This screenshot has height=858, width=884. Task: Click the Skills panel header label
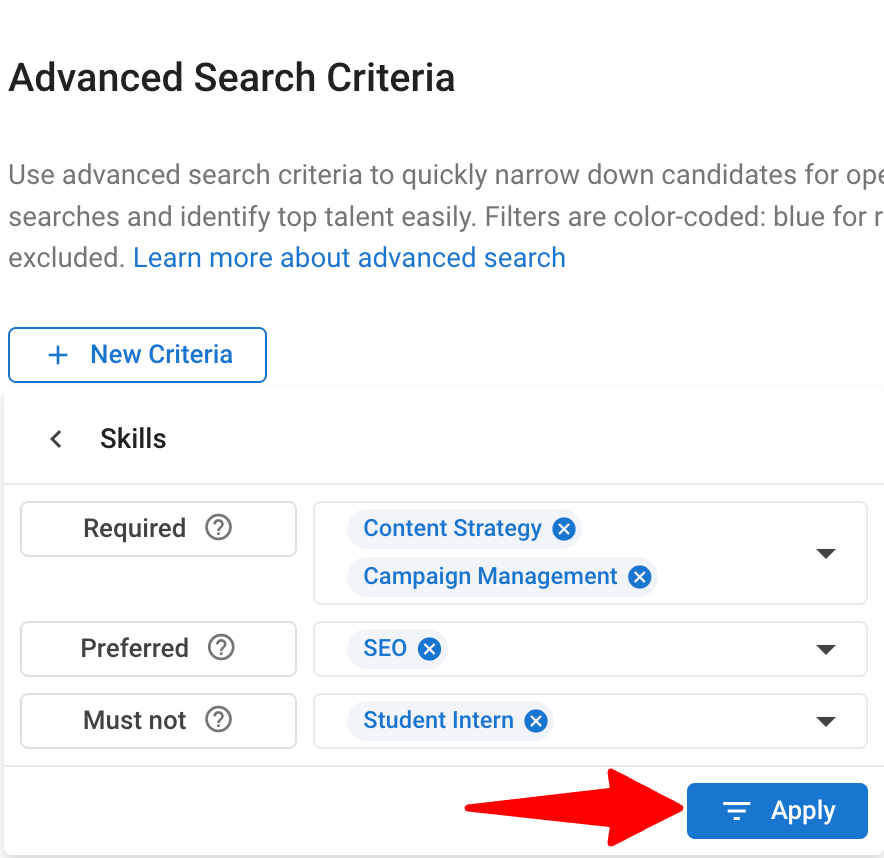(x=132, y=438)
